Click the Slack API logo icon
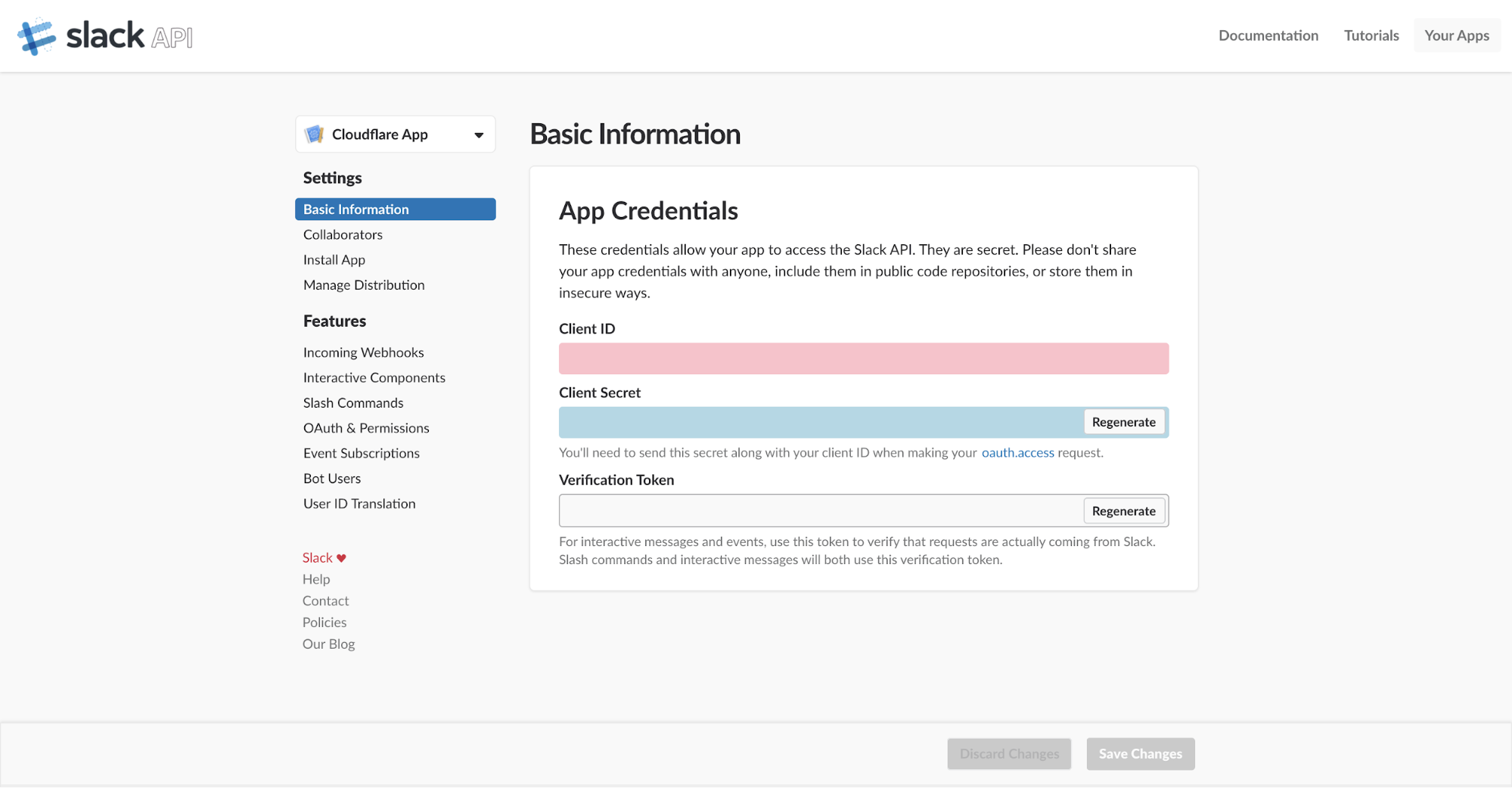The height and width of the screenshot is (788, 1512). coord(37,36)
